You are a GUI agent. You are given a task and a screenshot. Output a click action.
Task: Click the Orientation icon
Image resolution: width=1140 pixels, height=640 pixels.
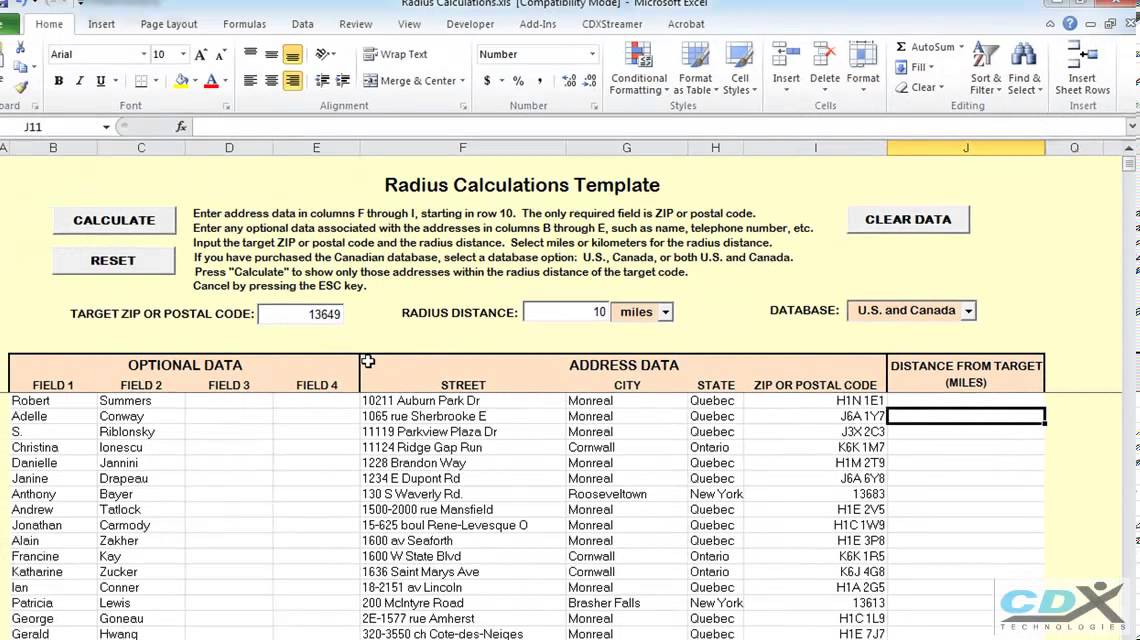tap(322, 55)
